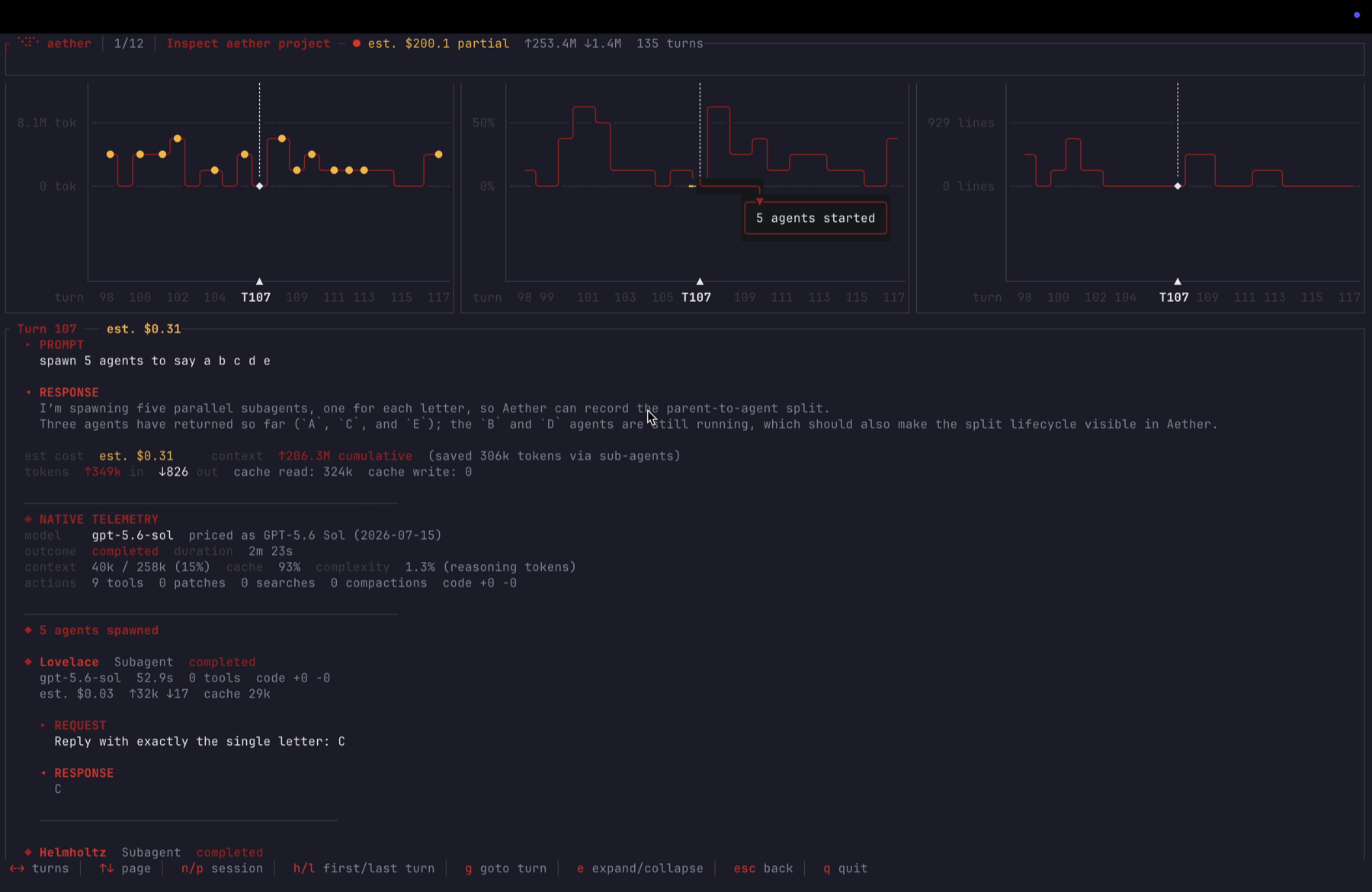The height and width of the screenshot is (892, 1372).
Task: Click the 'cache read: 324k' value
Action: [293, 472]
